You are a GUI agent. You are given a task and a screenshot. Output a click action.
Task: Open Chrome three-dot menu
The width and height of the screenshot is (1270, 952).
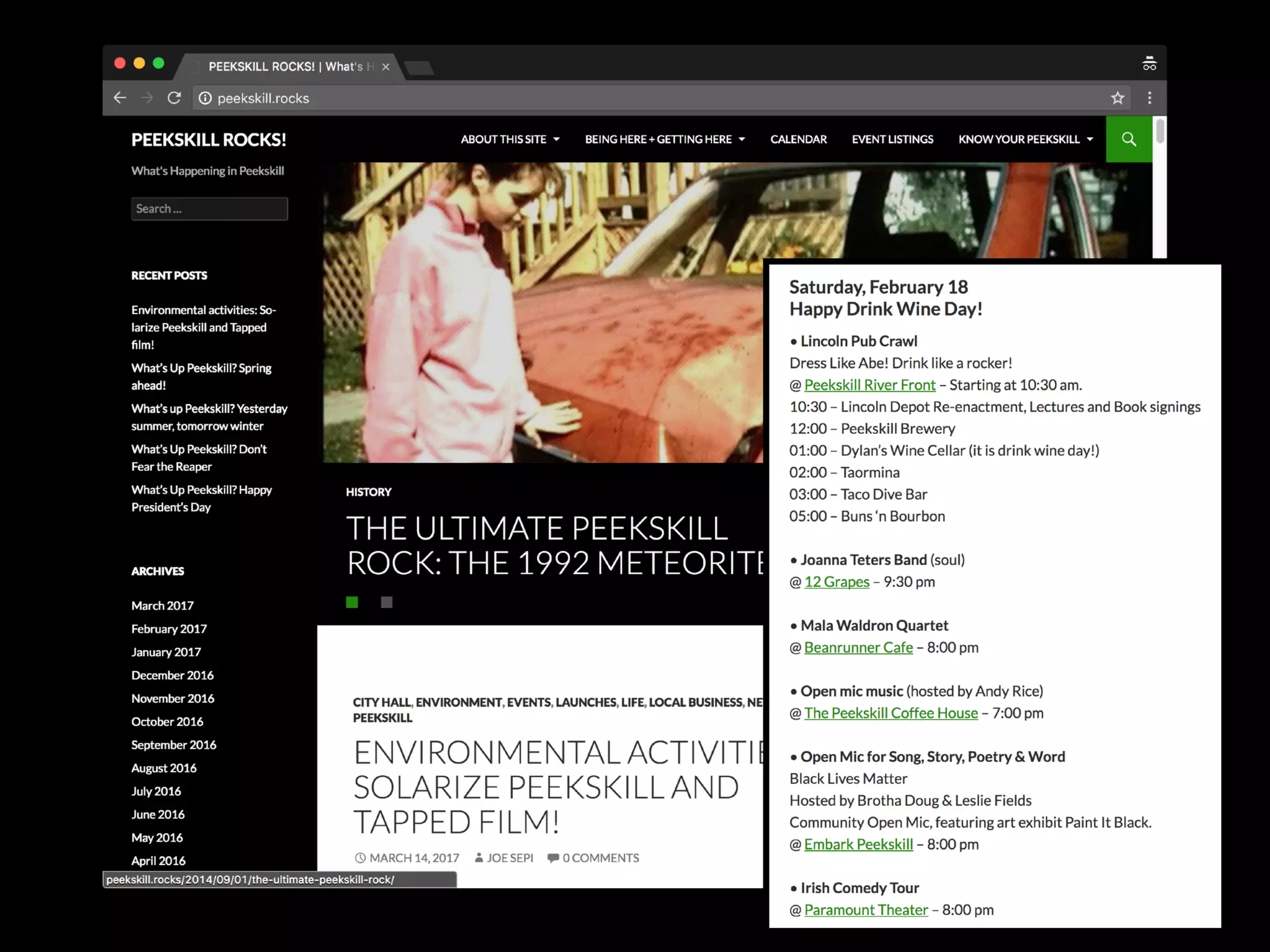click(x=1150, y=98)
